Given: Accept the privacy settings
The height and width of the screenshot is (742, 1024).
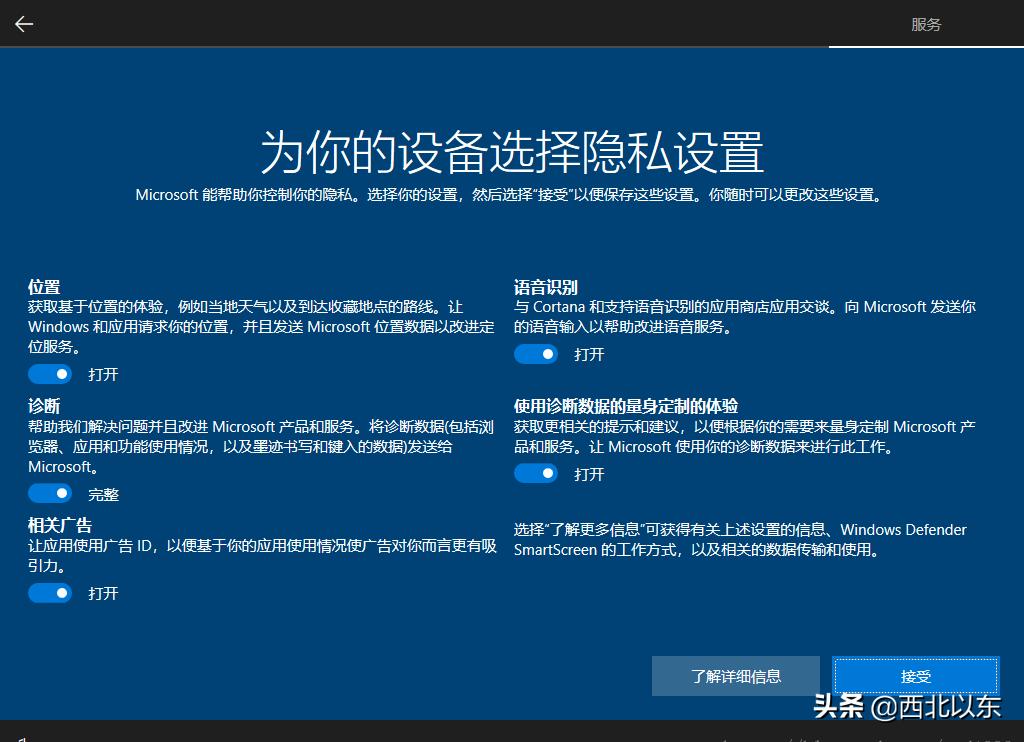Looking at the screenshot, I should (915, 676).
